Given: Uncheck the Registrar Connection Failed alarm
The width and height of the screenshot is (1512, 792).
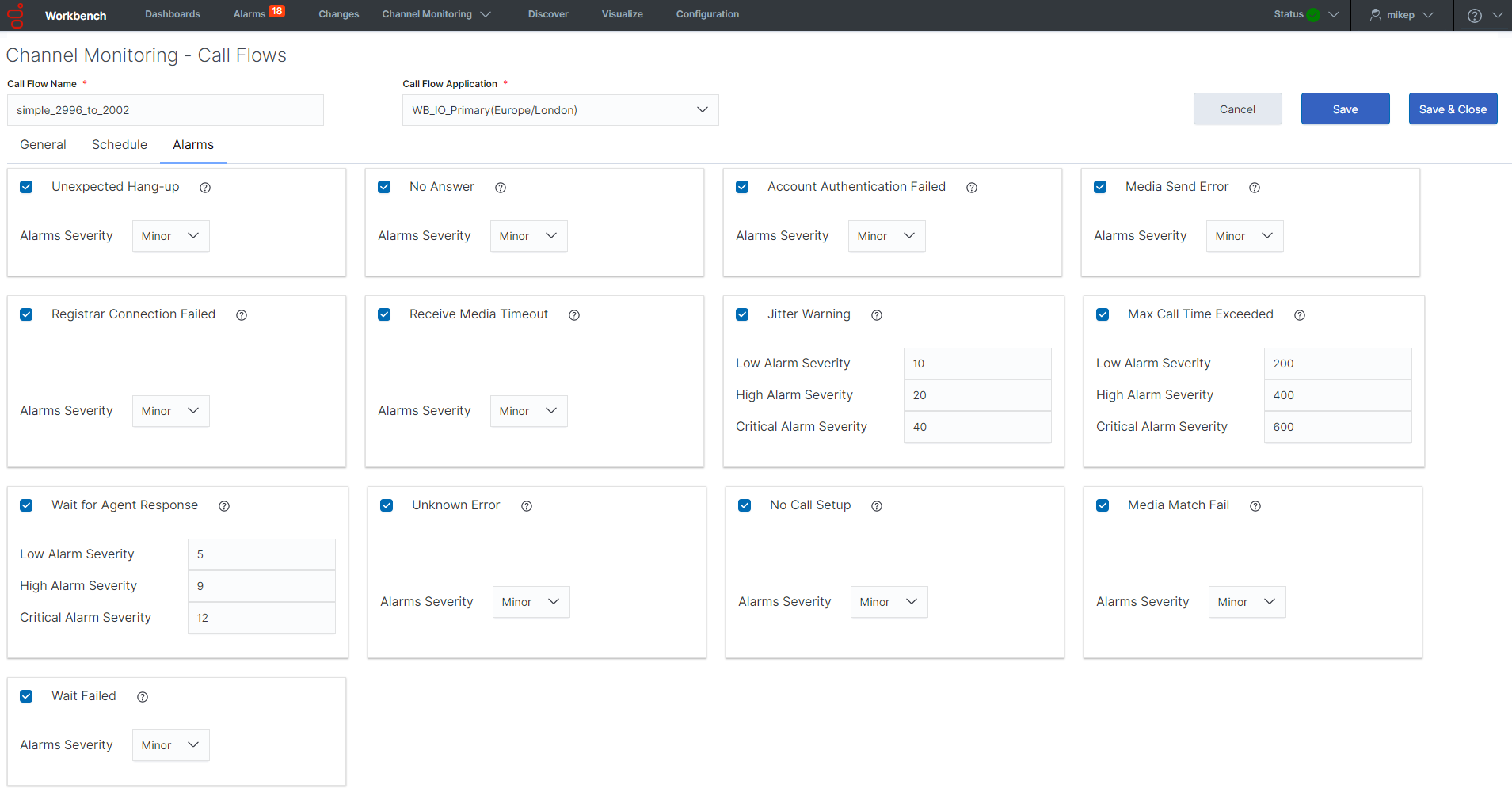Looking at the screenshot, I should click(26, 314).
